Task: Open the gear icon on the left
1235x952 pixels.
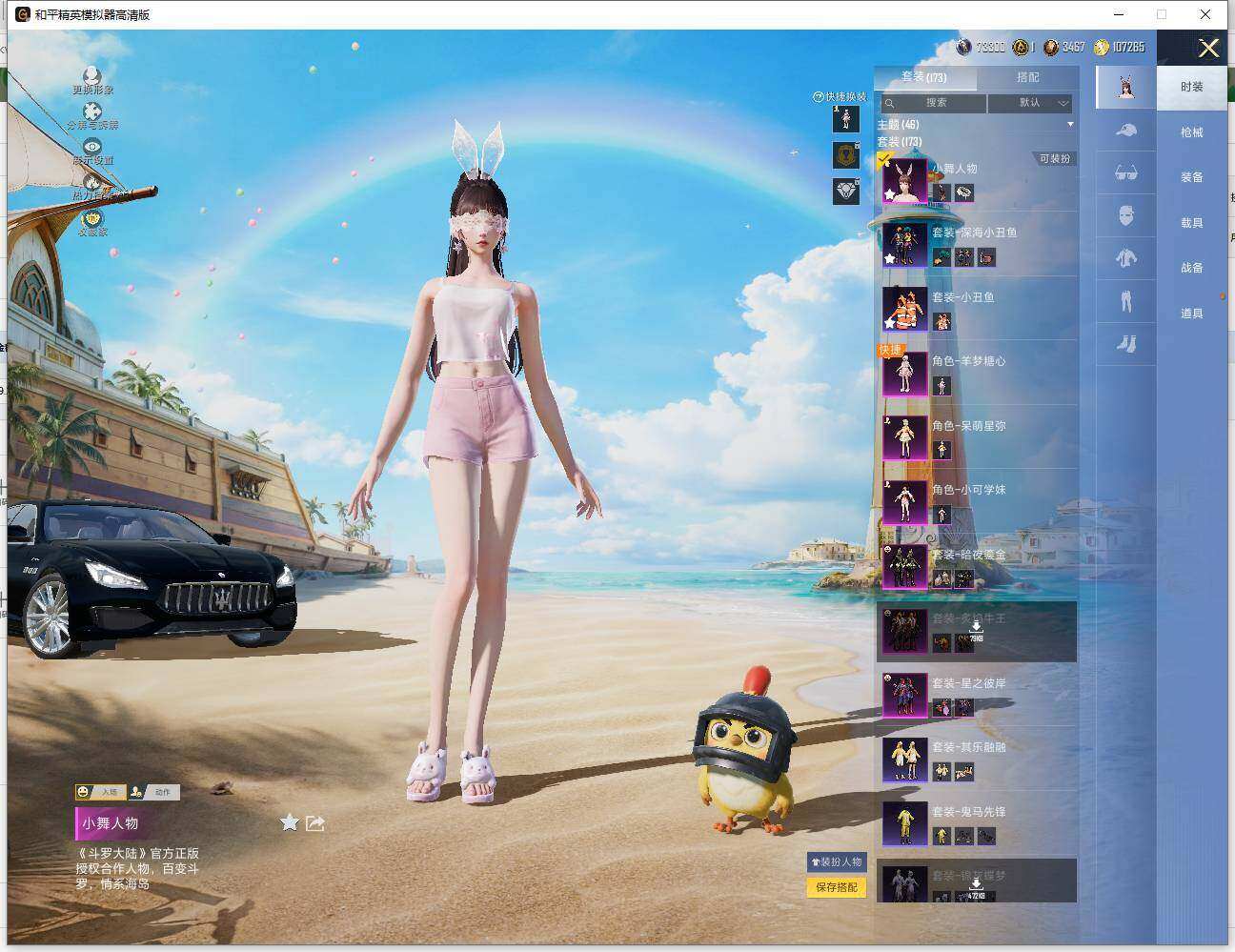Action: coord(91,182)
